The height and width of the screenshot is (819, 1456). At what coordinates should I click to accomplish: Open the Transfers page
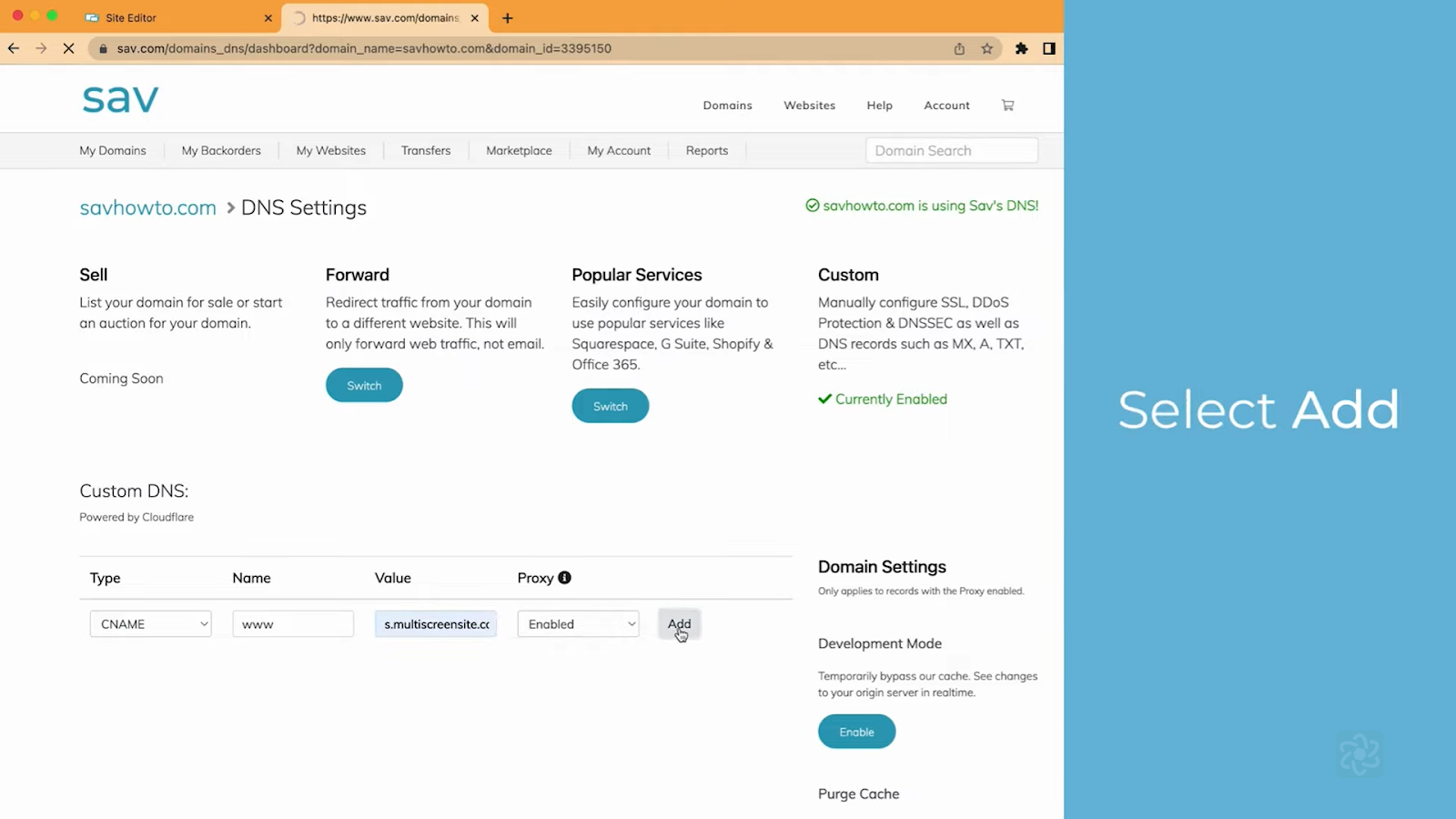coord(426,151)
